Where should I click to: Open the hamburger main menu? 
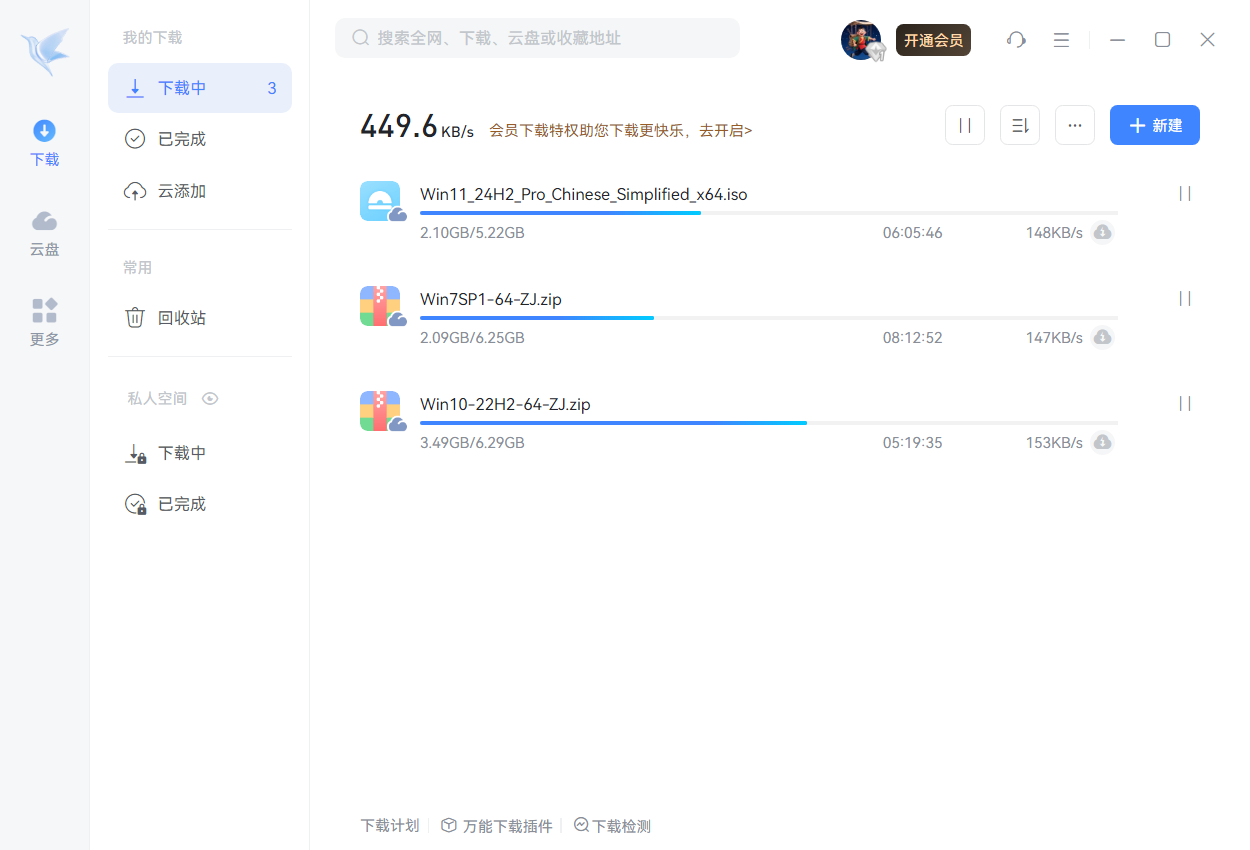point(1061,40)
